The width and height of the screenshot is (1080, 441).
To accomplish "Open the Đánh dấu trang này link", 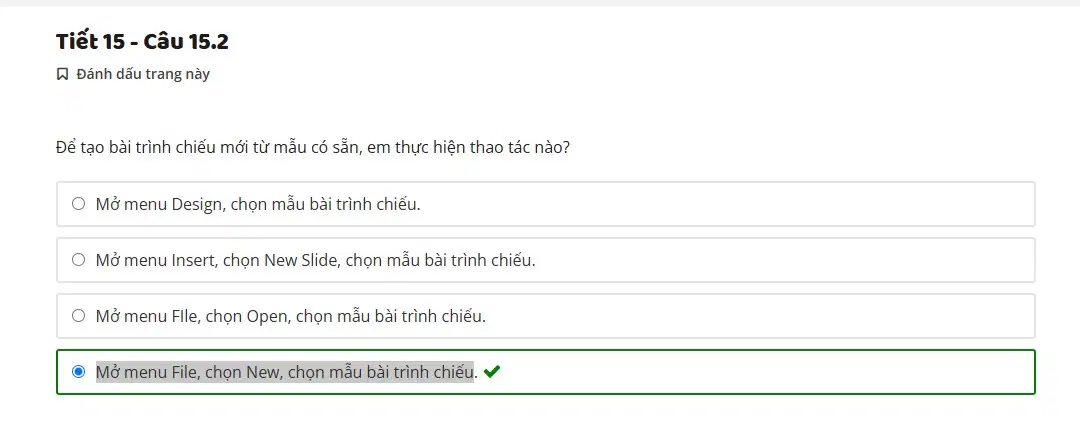I will 143,74.
